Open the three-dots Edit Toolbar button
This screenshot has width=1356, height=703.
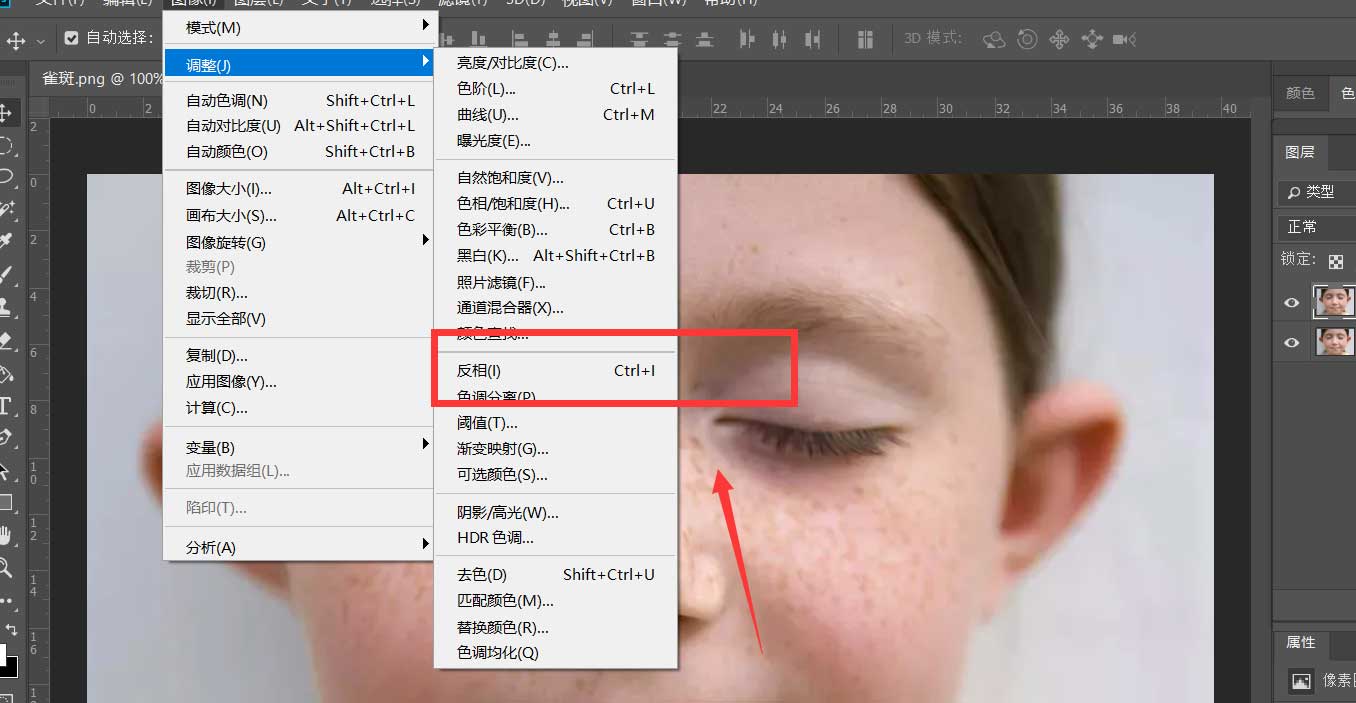tap(6, 600)
